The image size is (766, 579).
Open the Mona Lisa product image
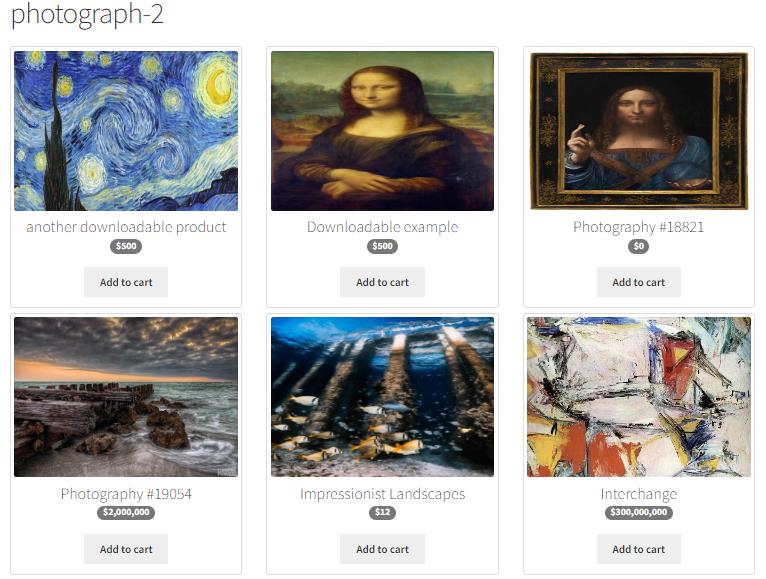coord(382,131)
